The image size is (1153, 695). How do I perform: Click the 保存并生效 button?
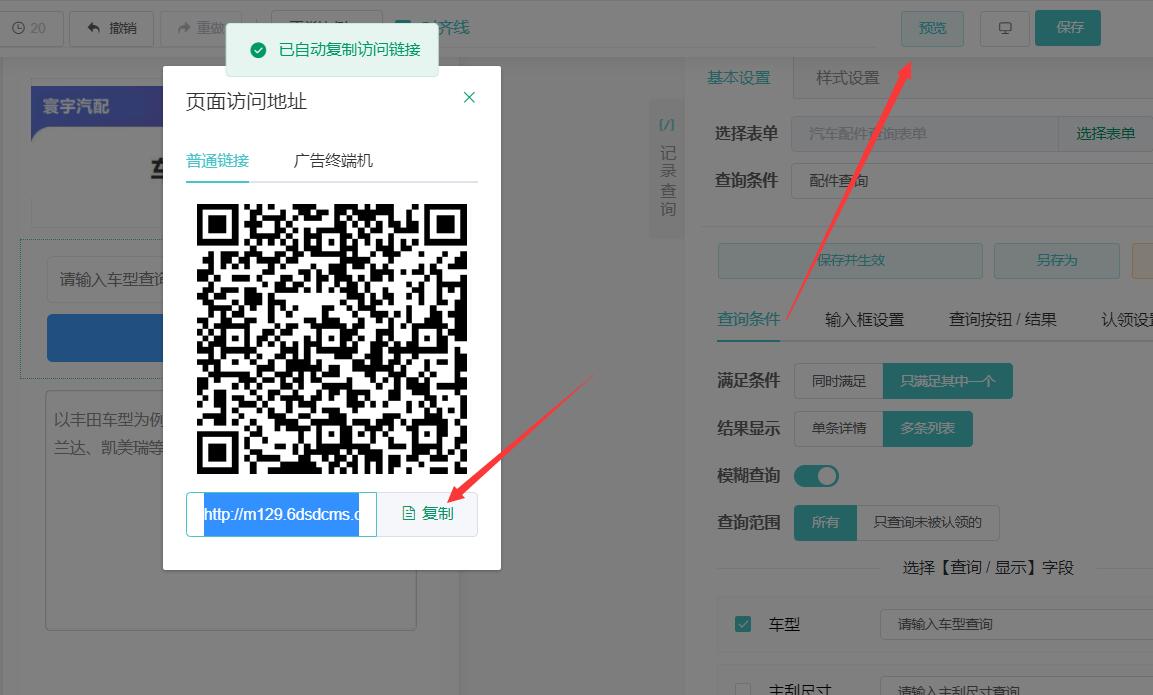pos(850,260)
